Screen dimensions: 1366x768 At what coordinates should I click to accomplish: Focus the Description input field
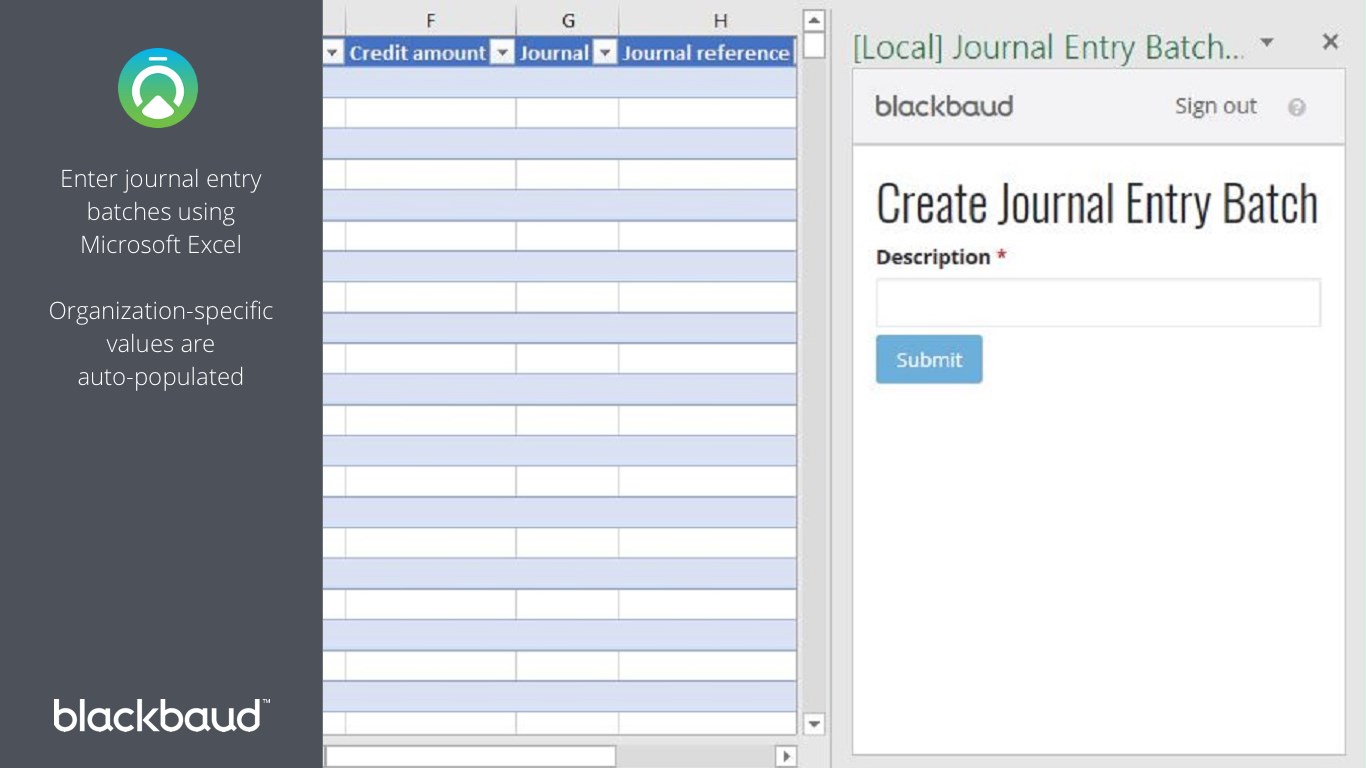click(1098, 303)
